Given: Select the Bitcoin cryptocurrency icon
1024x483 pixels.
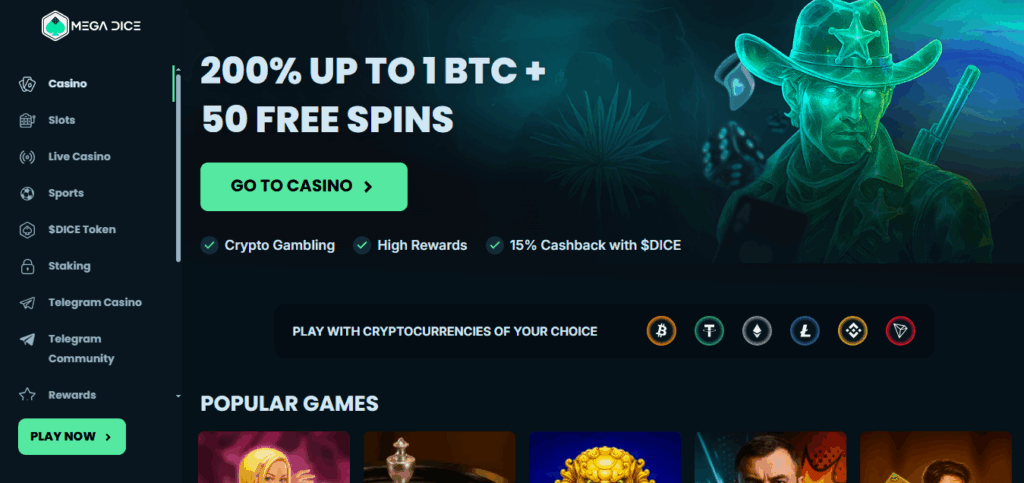Looking at the screenshot, I should tap(661, 331).
